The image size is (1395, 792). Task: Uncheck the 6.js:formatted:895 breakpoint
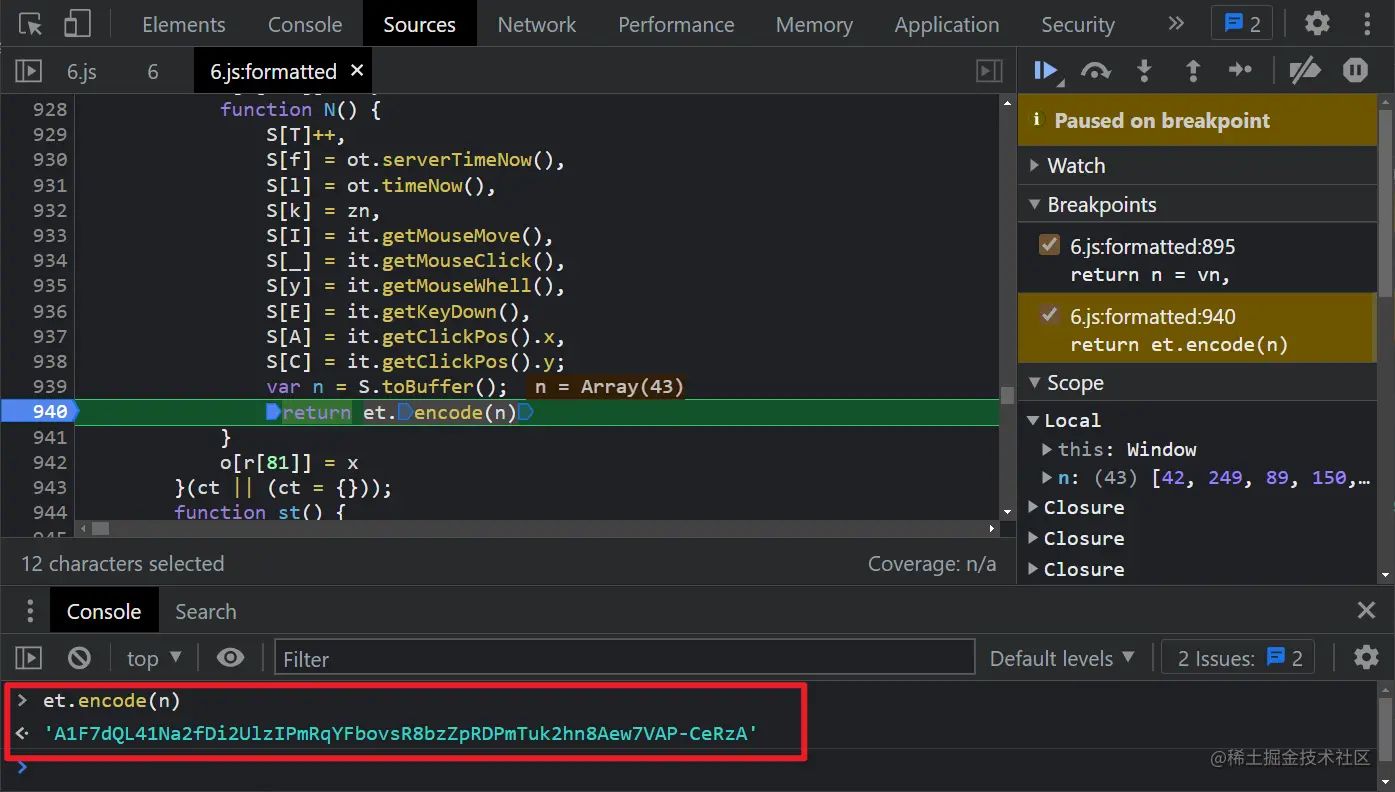[1049, 245]
